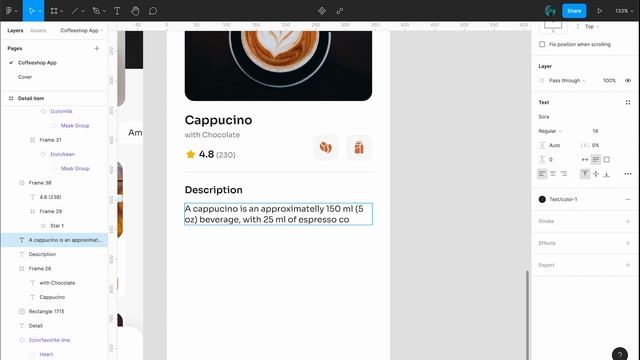The width and height of the screenshot is (640, 360).
Task: Start the Present prototype view
Action: (600, 11)
